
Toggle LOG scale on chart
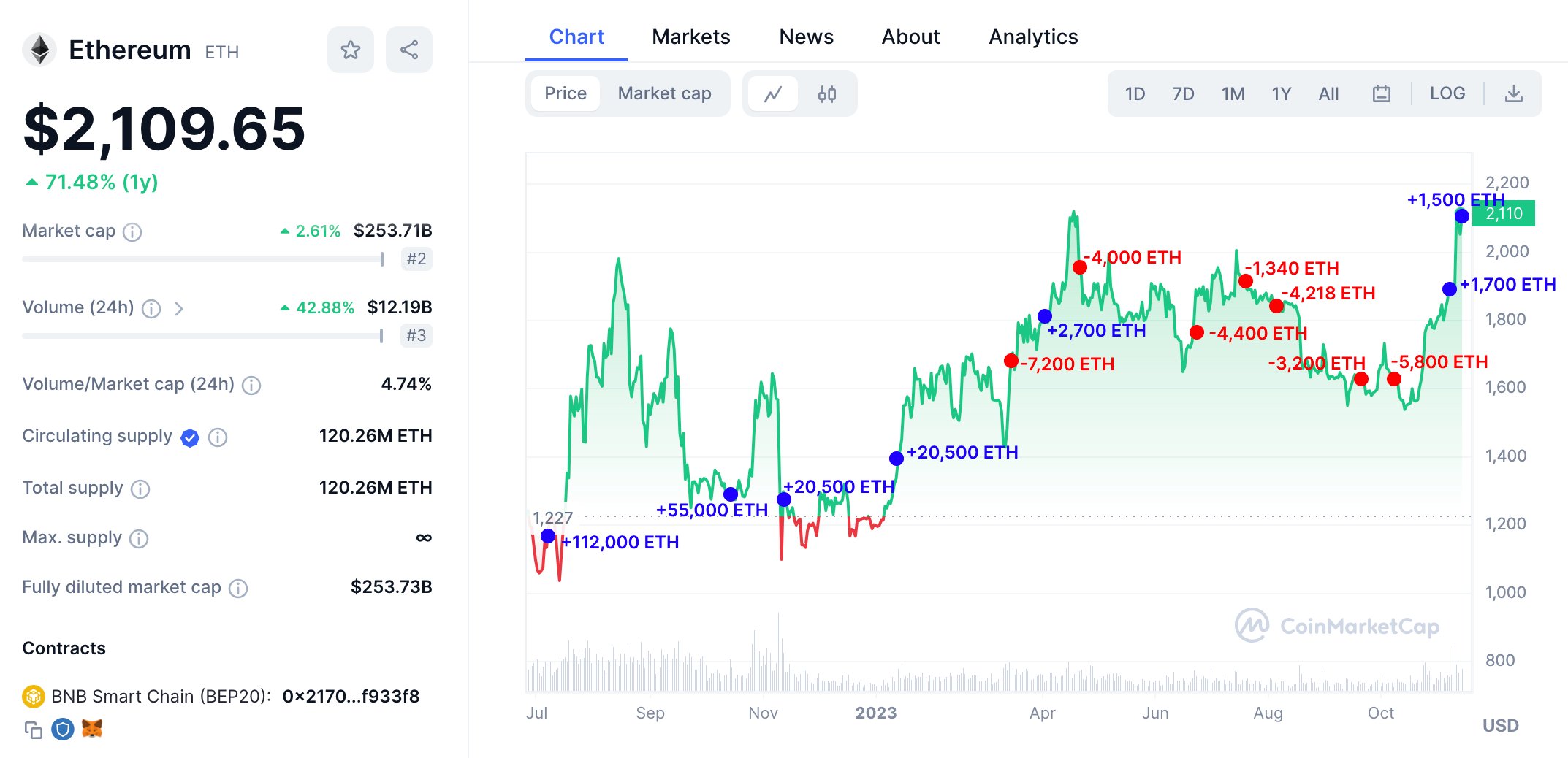pyautogui.click(x=1447, y=93)
